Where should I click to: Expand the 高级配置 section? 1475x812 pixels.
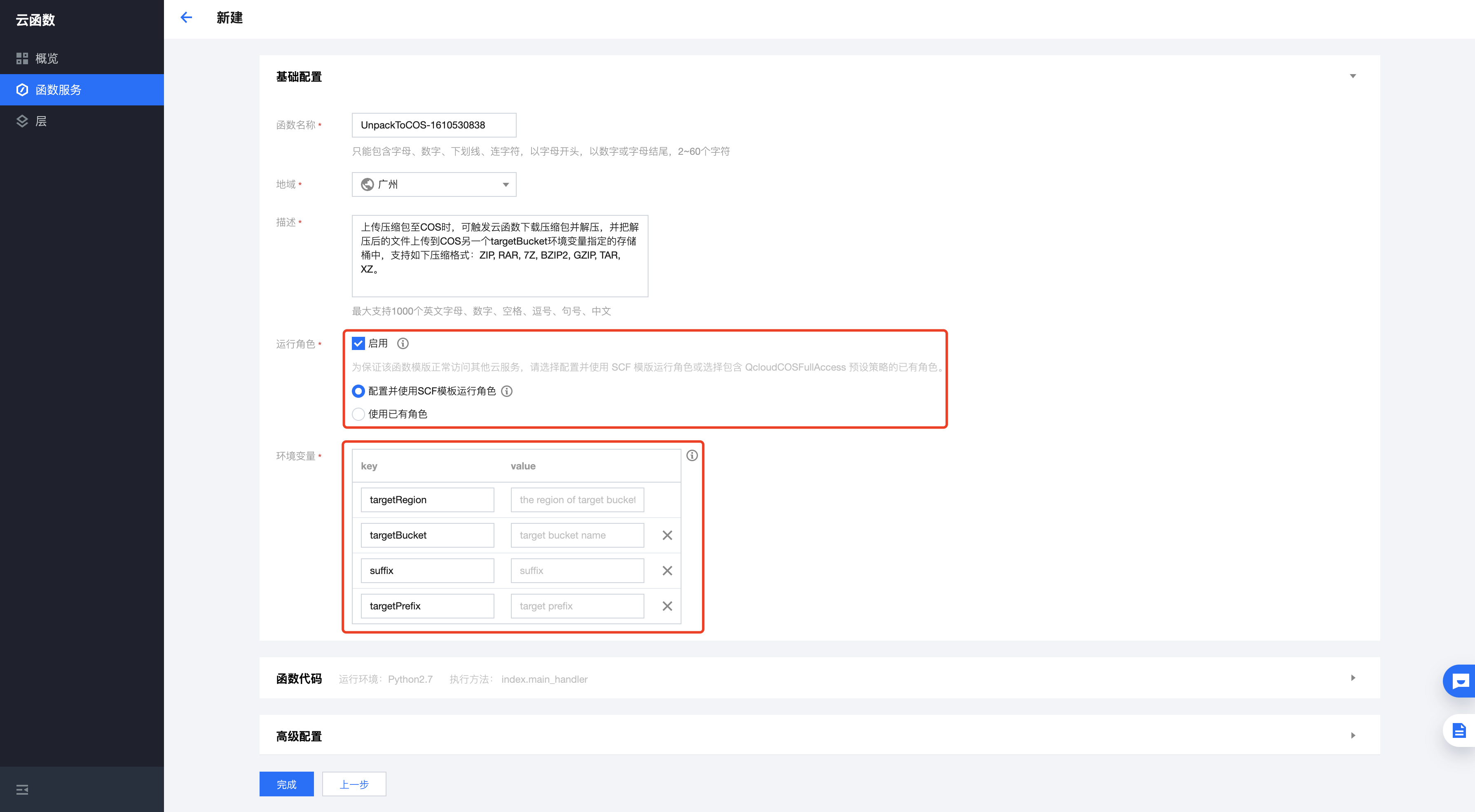[x=1353, y=736]
